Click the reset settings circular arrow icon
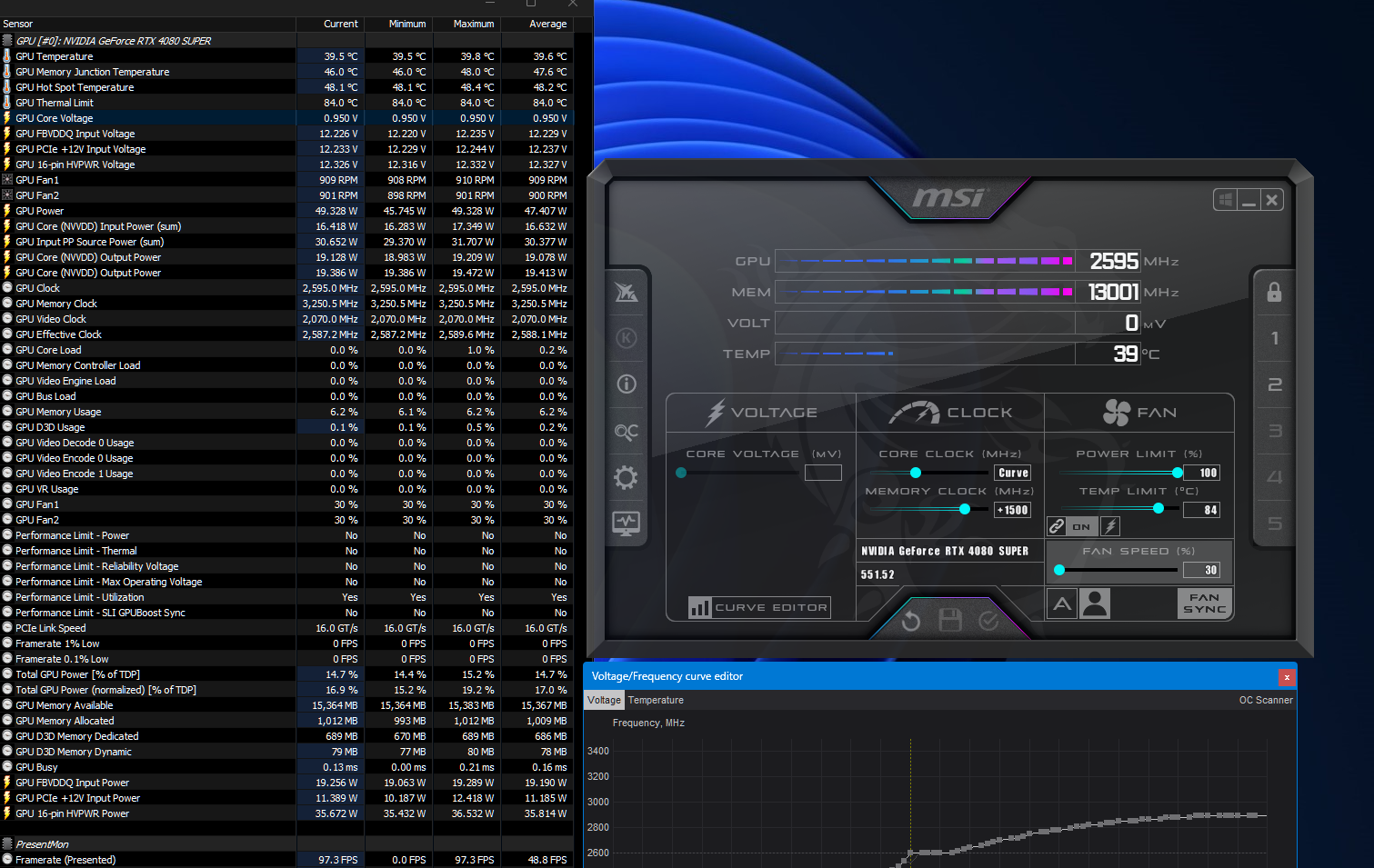 pos(911,621)
